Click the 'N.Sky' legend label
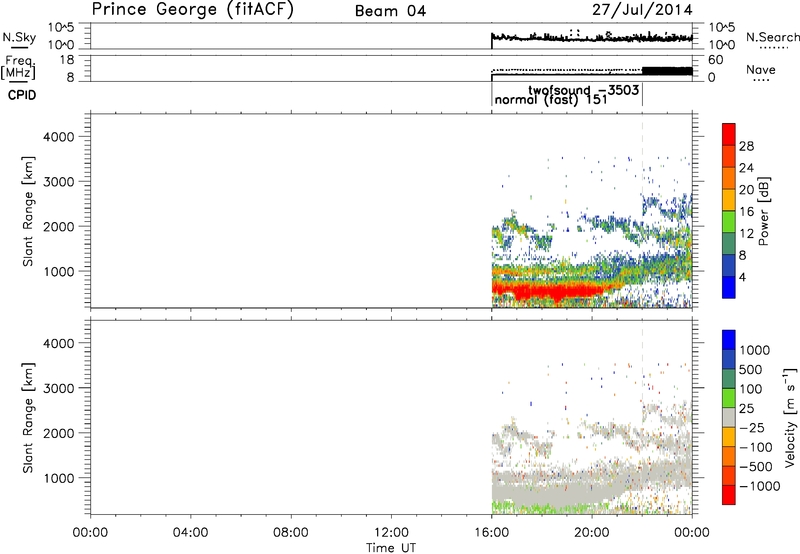800x554 pixels. (x=19, y=37)
